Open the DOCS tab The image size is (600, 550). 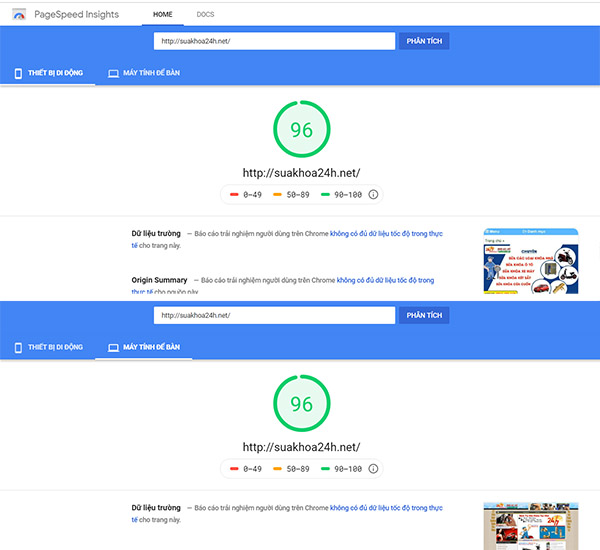click(205, 15)
